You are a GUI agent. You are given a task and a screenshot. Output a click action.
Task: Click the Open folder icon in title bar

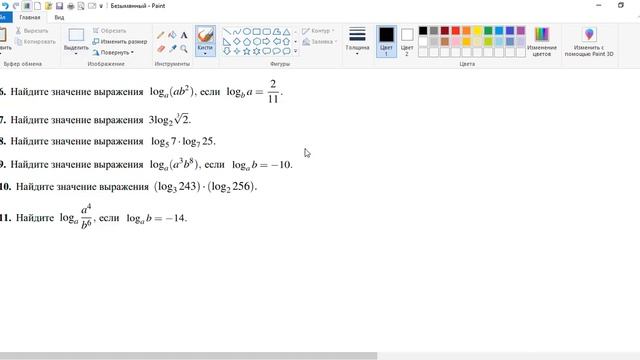tap(49, 6)
